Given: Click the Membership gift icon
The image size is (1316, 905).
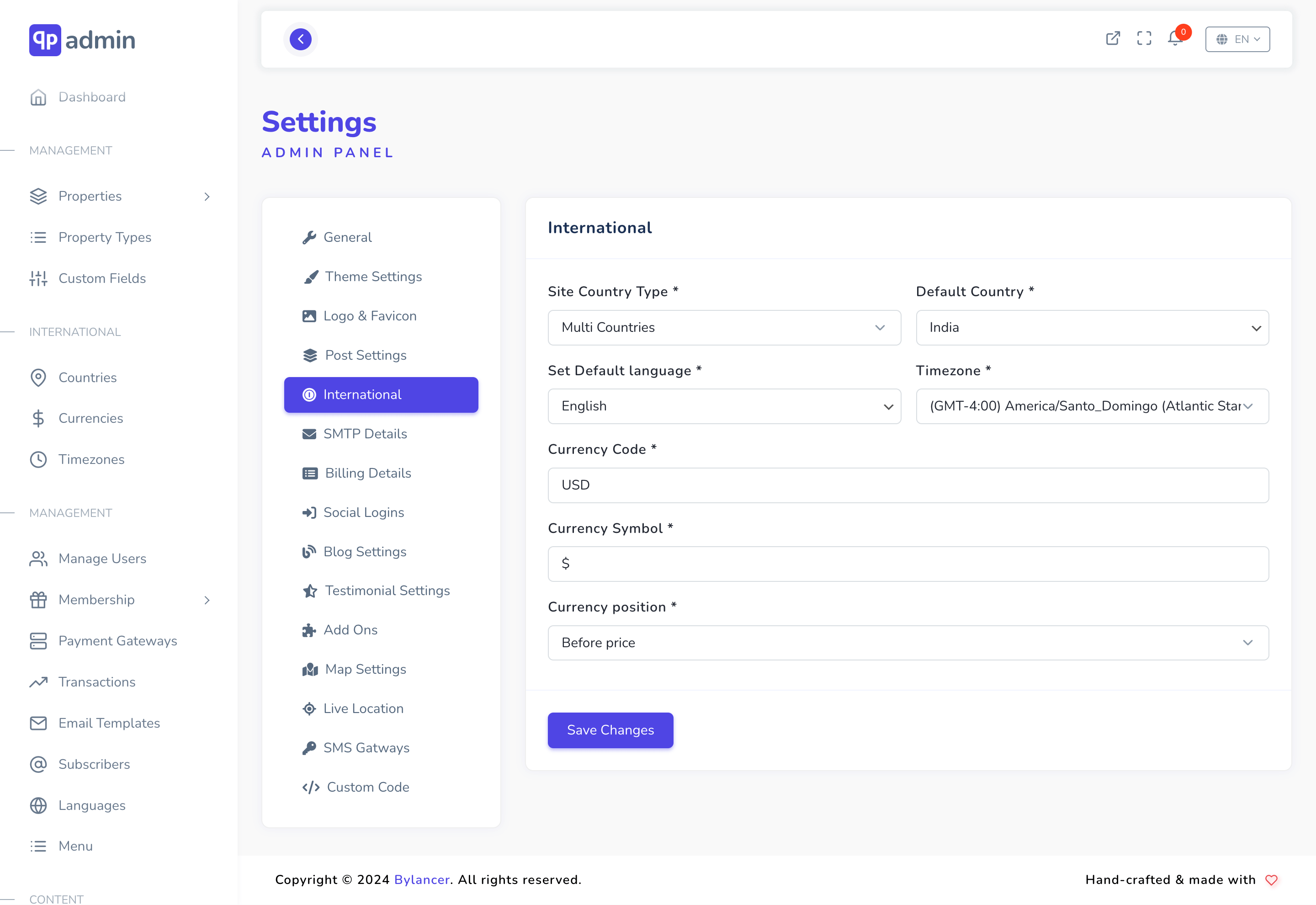Looking at the screenshot, I should tap(38, 600).
